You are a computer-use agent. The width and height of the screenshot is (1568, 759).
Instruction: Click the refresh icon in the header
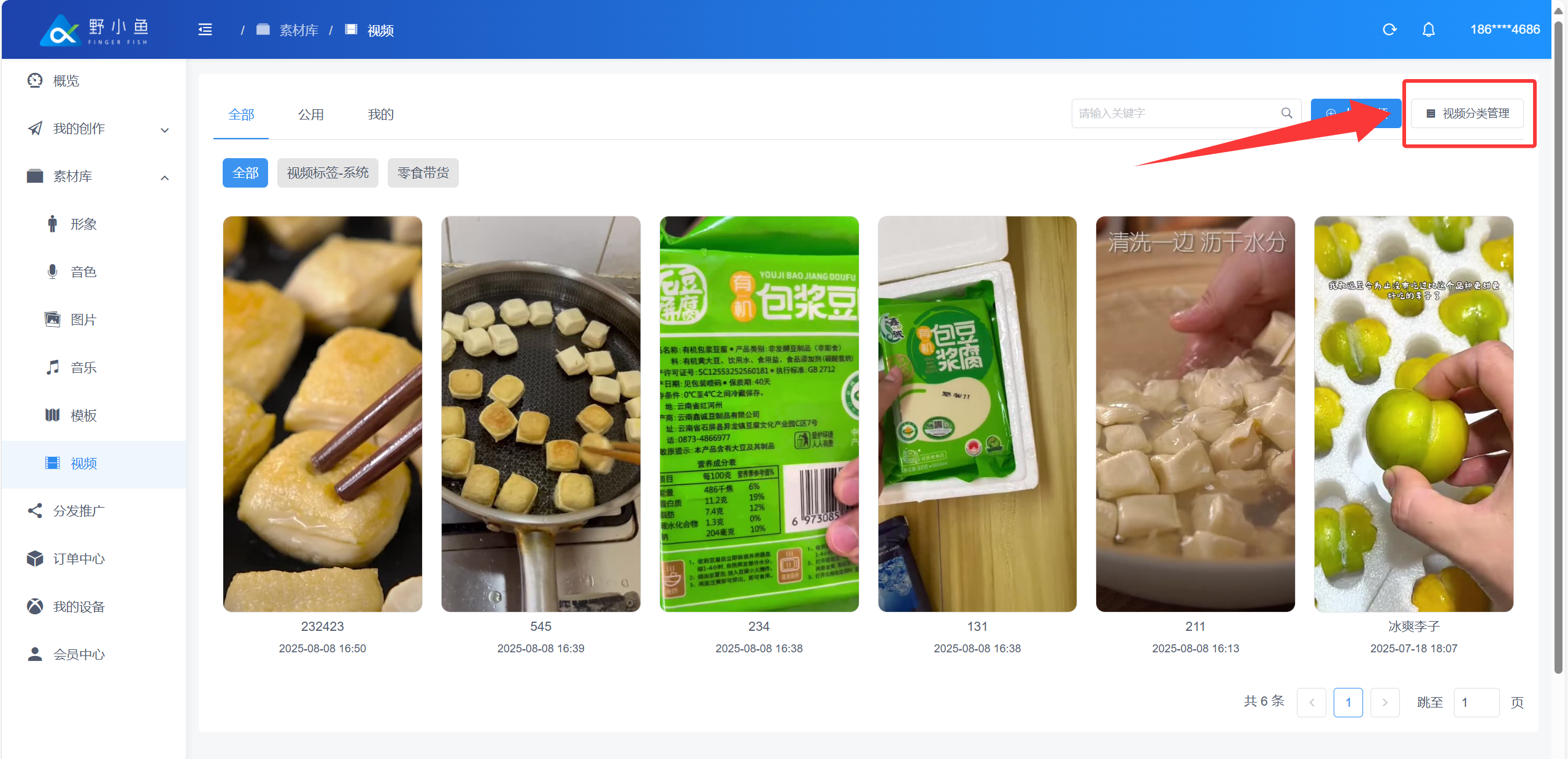coord(1389,29)
